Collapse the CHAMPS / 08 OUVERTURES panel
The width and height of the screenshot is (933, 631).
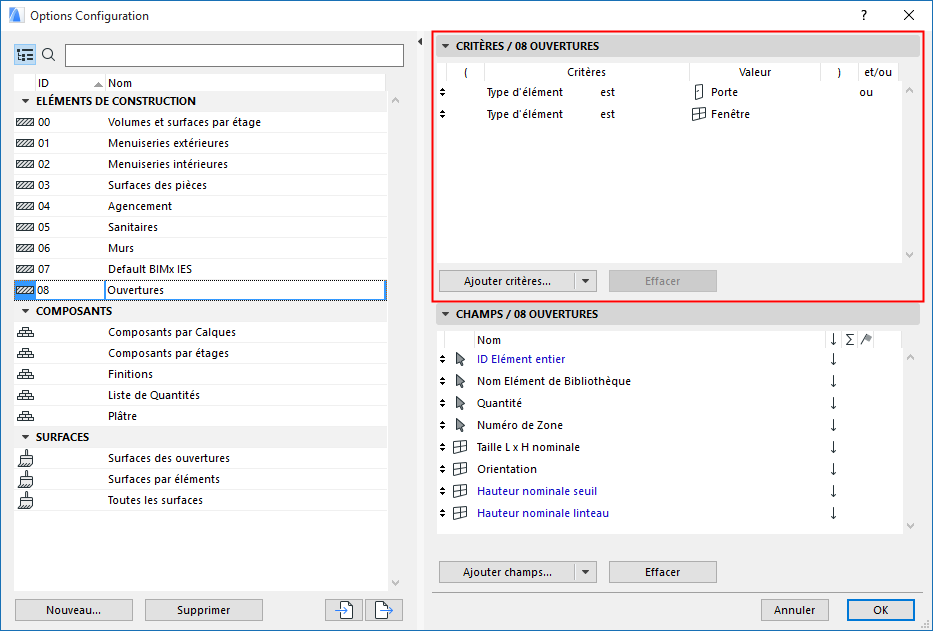coord(445,314)
